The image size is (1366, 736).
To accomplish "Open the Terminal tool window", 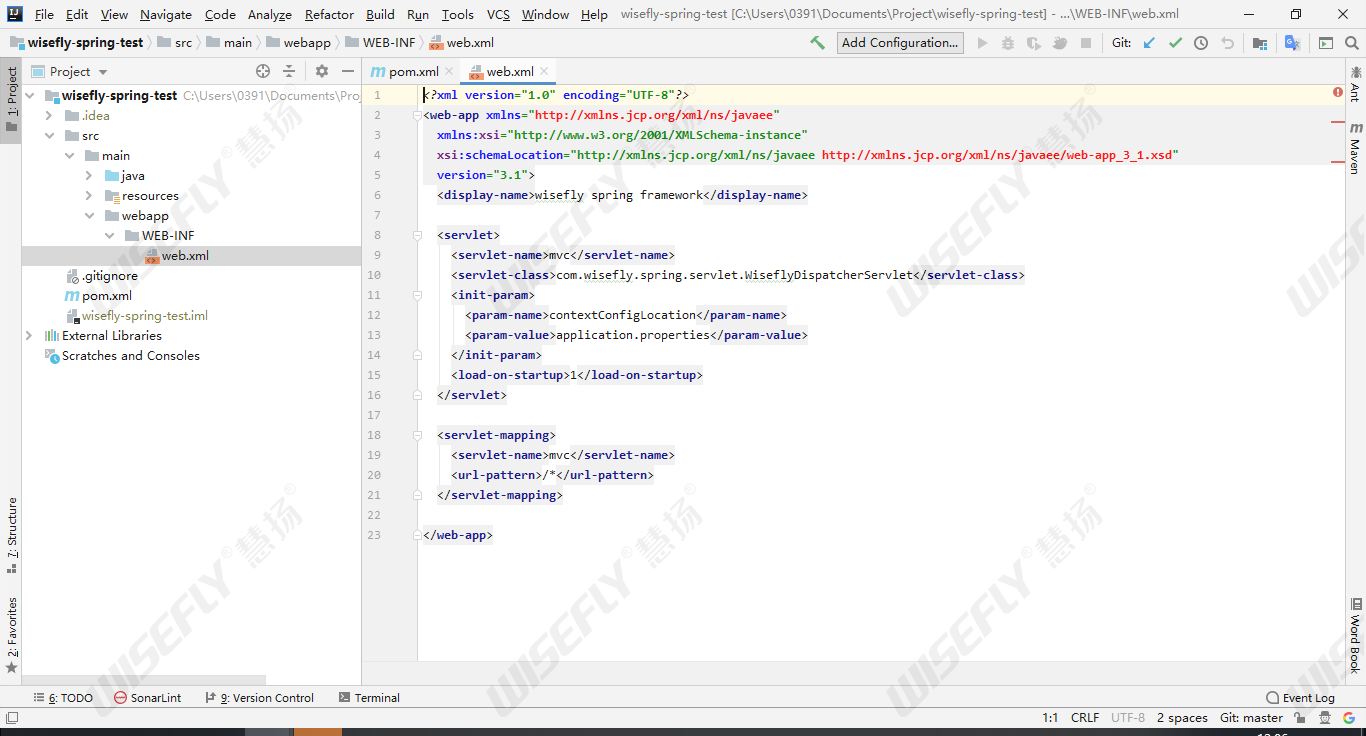I will (369, 698).
